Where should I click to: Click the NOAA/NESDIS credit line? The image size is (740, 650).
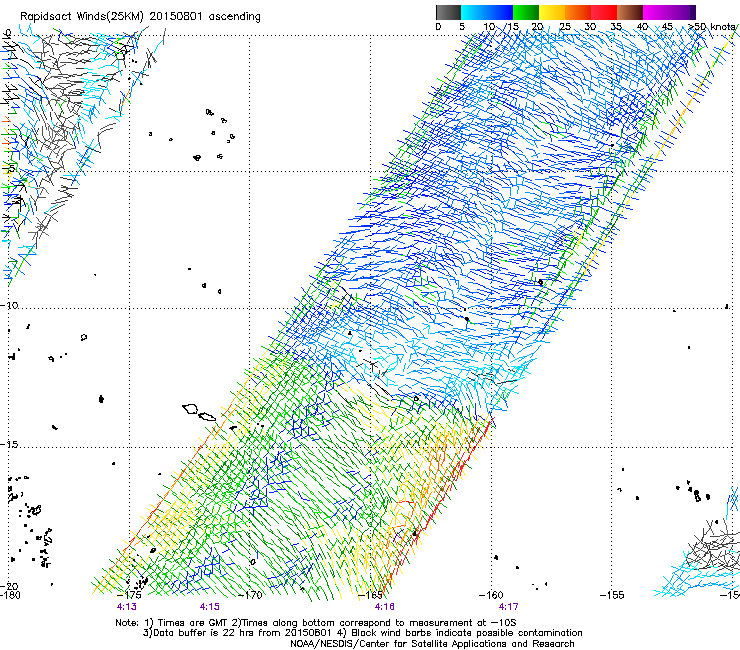click(x=432, y=643)
